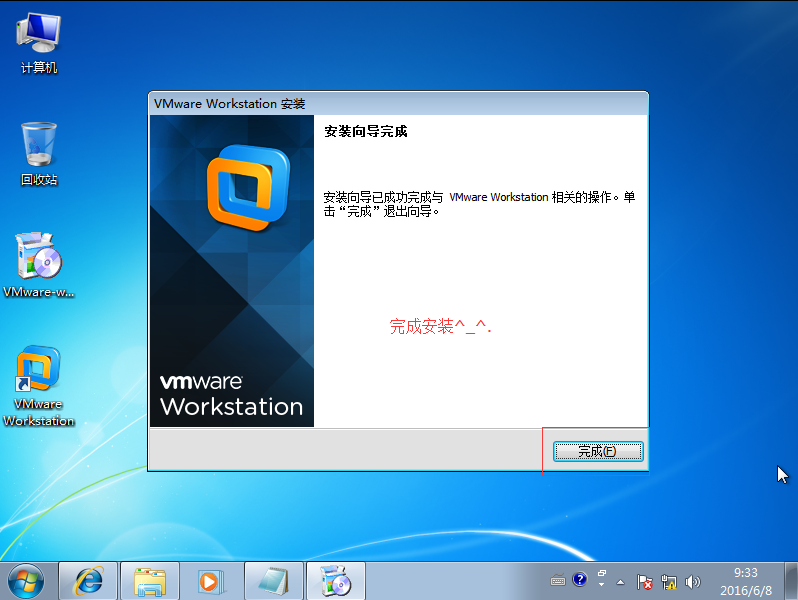The width and height of the screenshot is (798, 600).
Task: Open the volume speaker control
Action: [x=691, y=581]
